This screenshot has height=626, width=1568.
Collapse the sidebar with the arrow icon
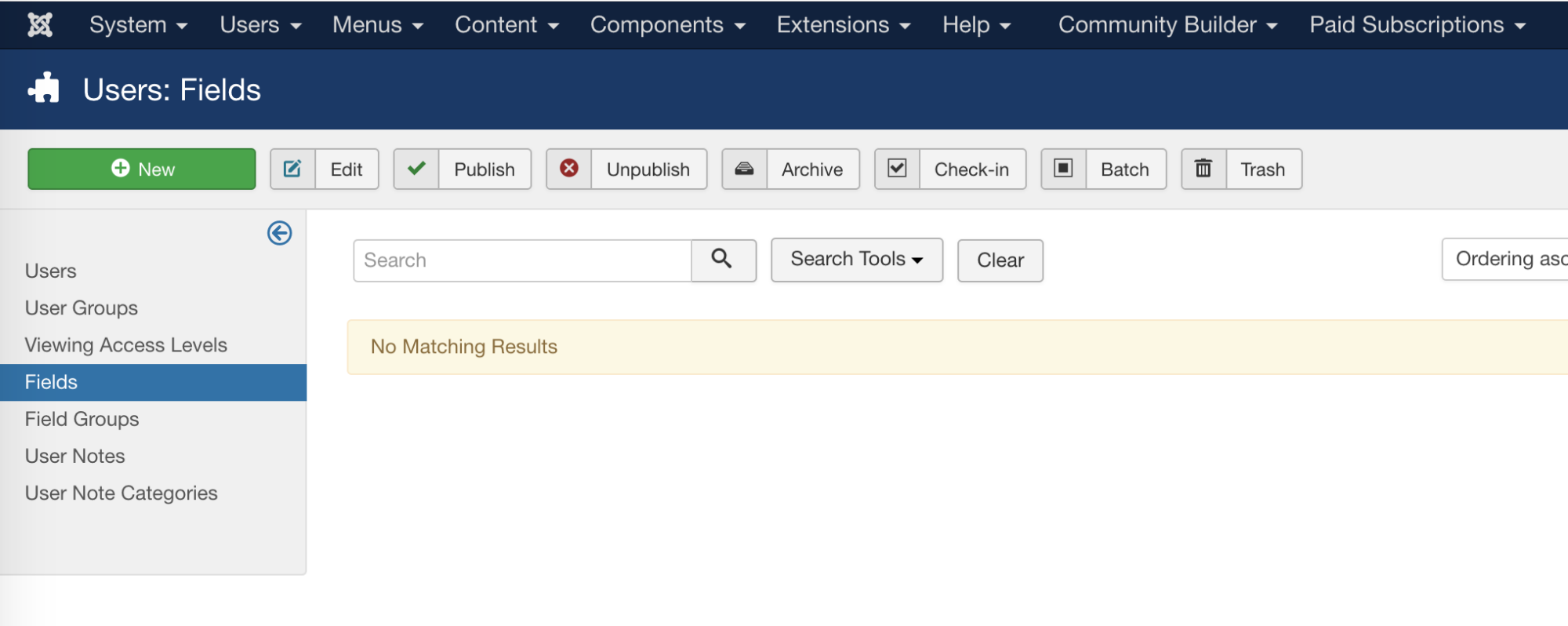click(x=280, y=233)
